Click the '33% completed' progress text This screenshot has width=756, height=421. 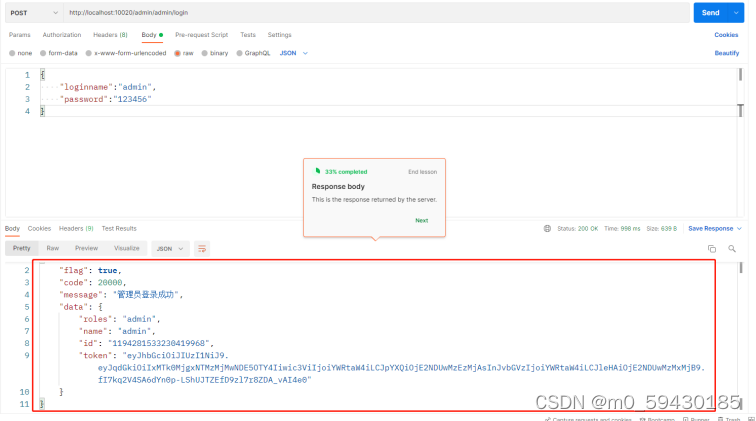pyautogui.click(x=346, y=172)
